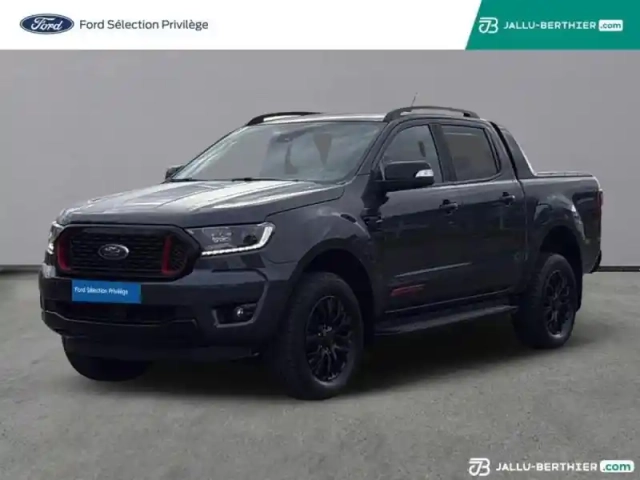Click the blue Ford oval logo in header

tap(47, 24)
